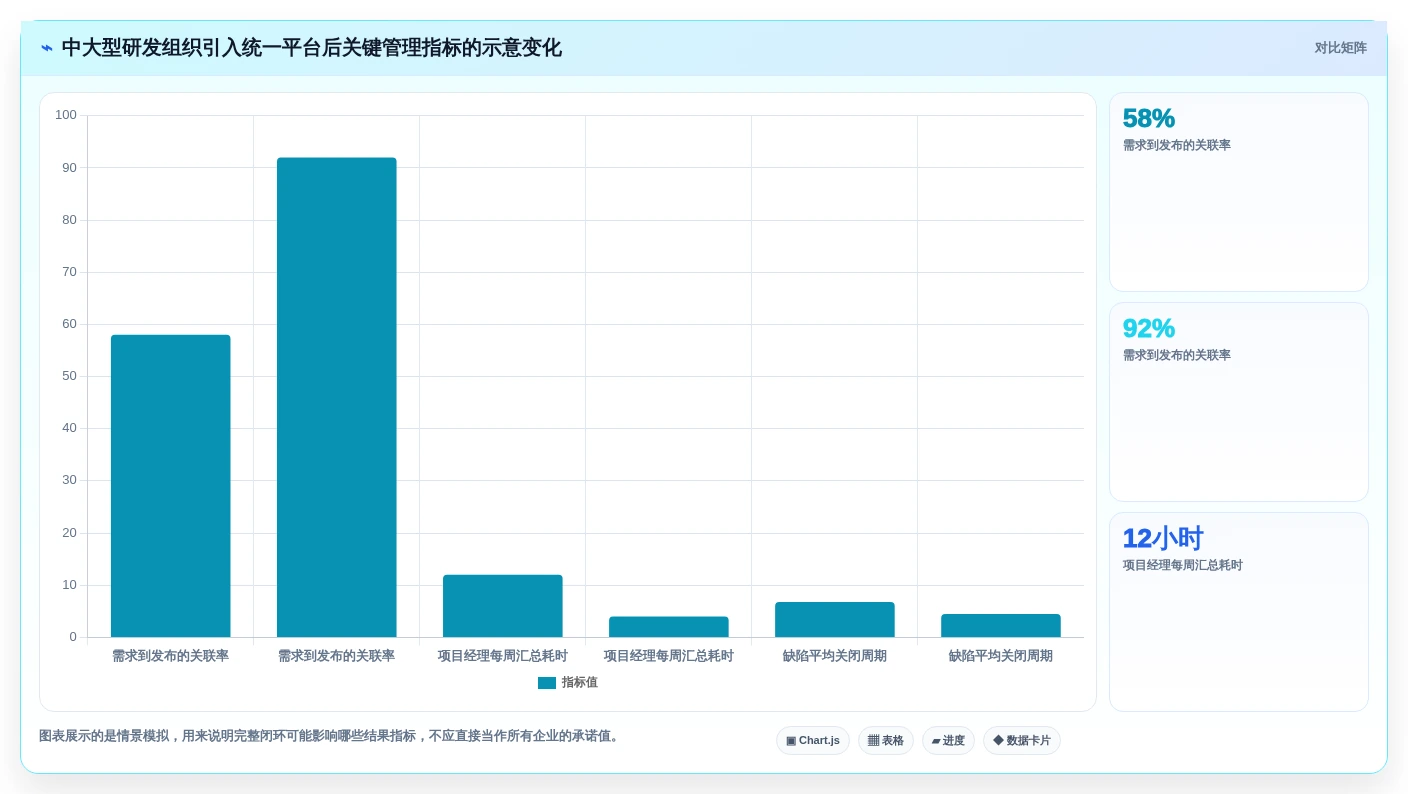Click the 92% card value
The width and height of the screenshot is (1408, 794).
pyautogui.click(x=1148, y=328)
